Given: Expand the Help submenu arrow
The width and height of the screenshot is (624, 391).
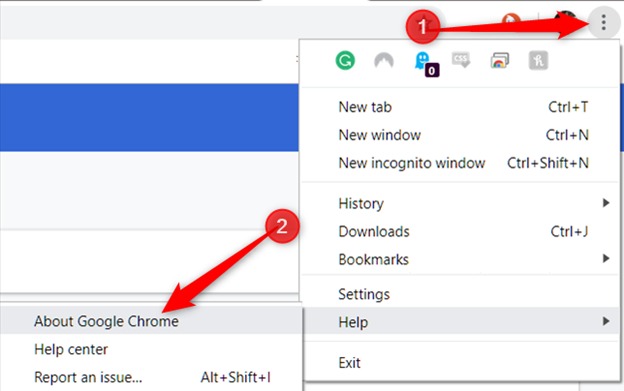Looking at the screenshot, I should pyautogui.click(x=605, y=321).
